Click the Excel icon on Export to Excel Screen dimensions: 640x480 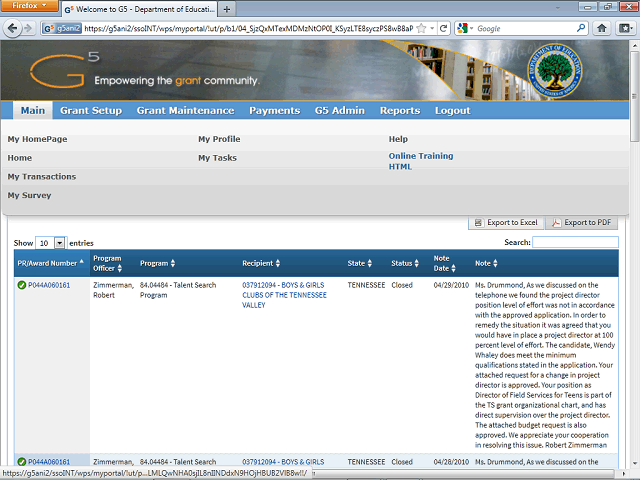[x=478, y=223]
